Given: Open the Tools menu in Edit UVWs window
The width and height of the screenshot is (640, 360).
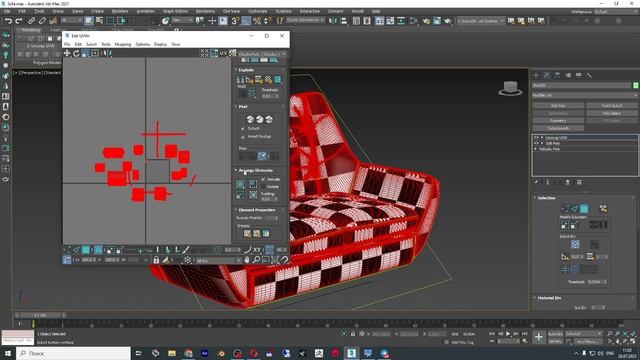Looking at the screenshot, I should pyautogui.click(x=106, y=44).
